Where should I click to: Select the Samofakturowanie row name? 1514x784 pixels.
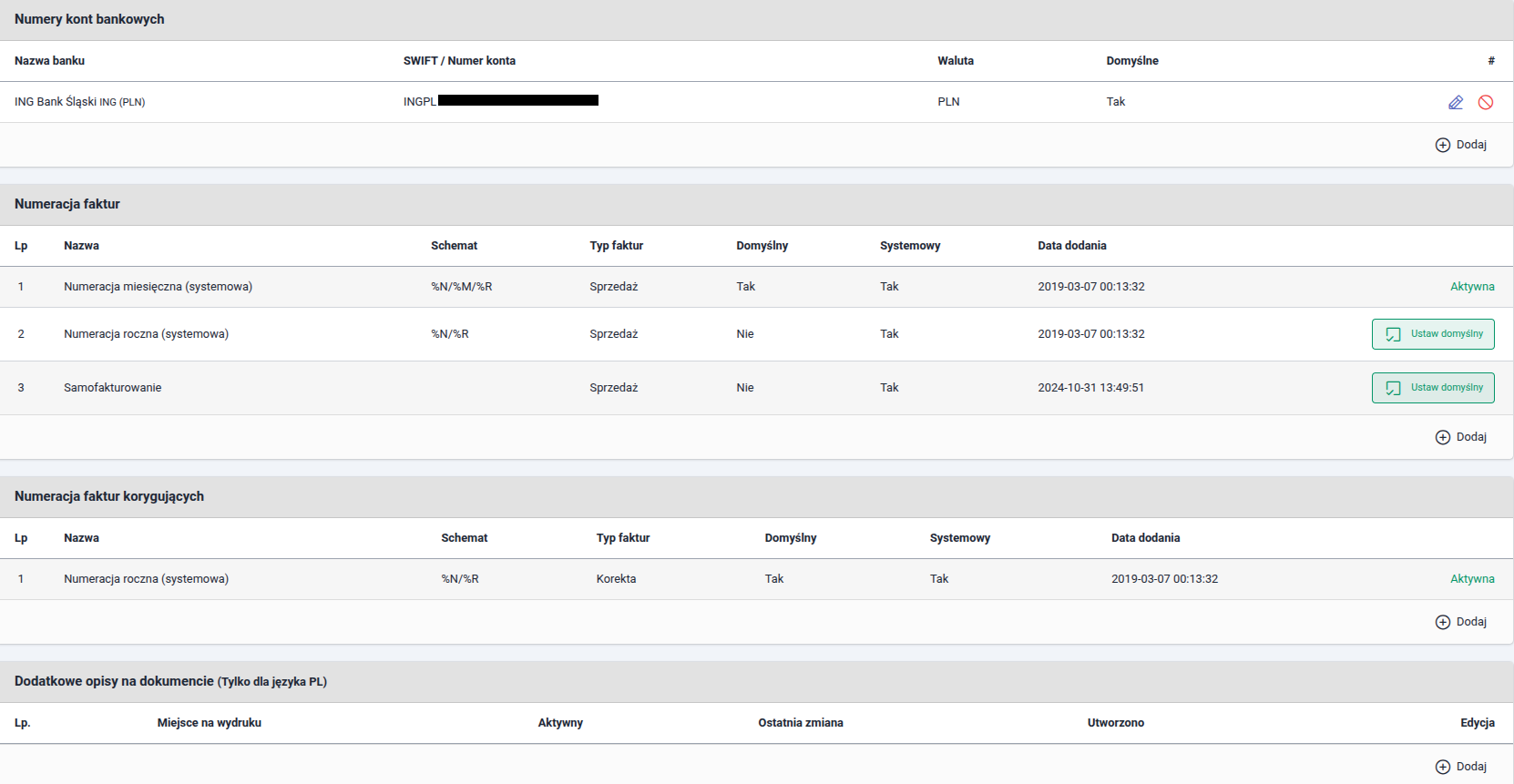tap(112, 388)
